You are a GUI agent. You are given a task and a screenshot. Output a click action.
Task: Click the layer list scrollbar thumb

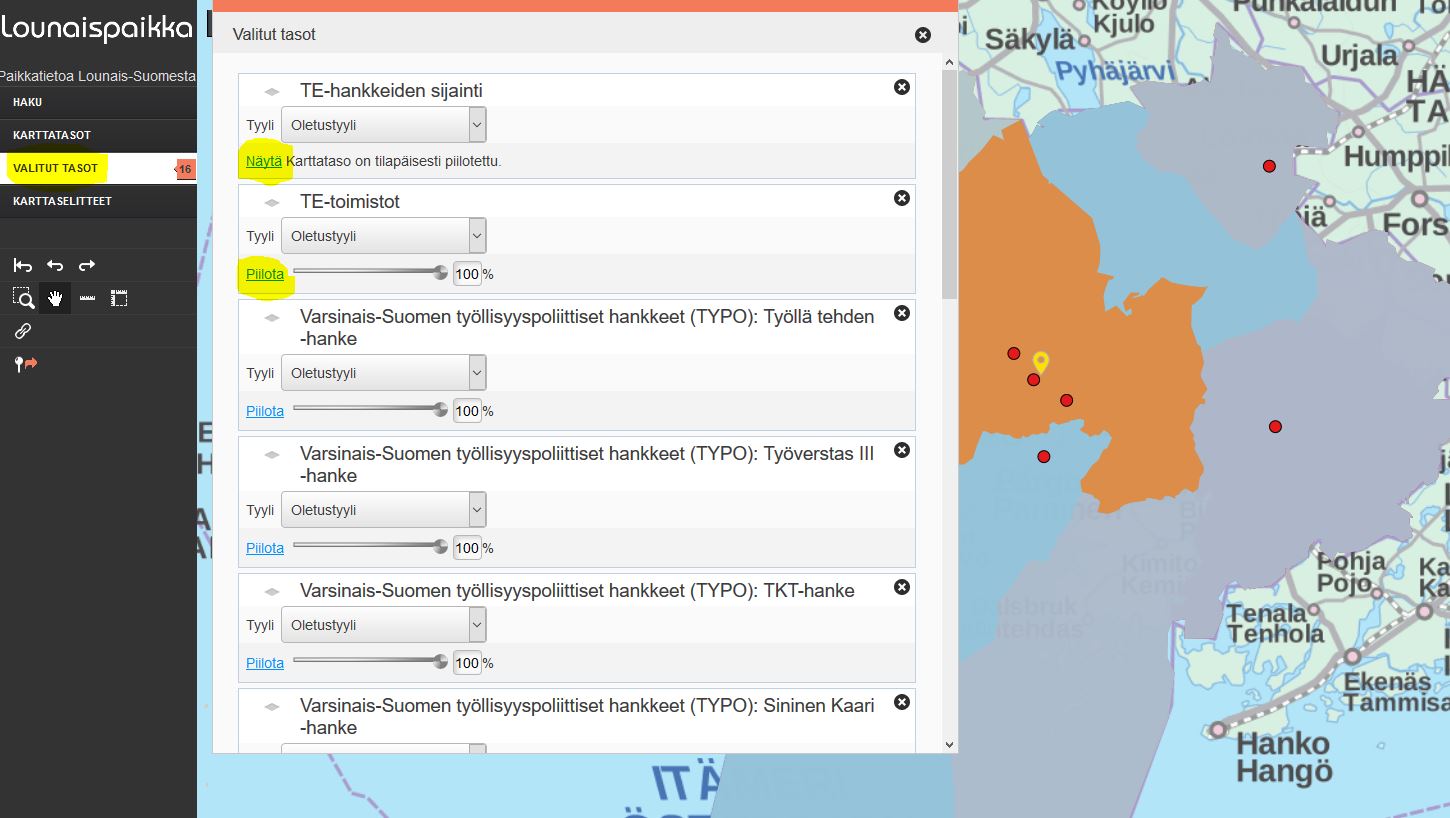tap(950, 185)
